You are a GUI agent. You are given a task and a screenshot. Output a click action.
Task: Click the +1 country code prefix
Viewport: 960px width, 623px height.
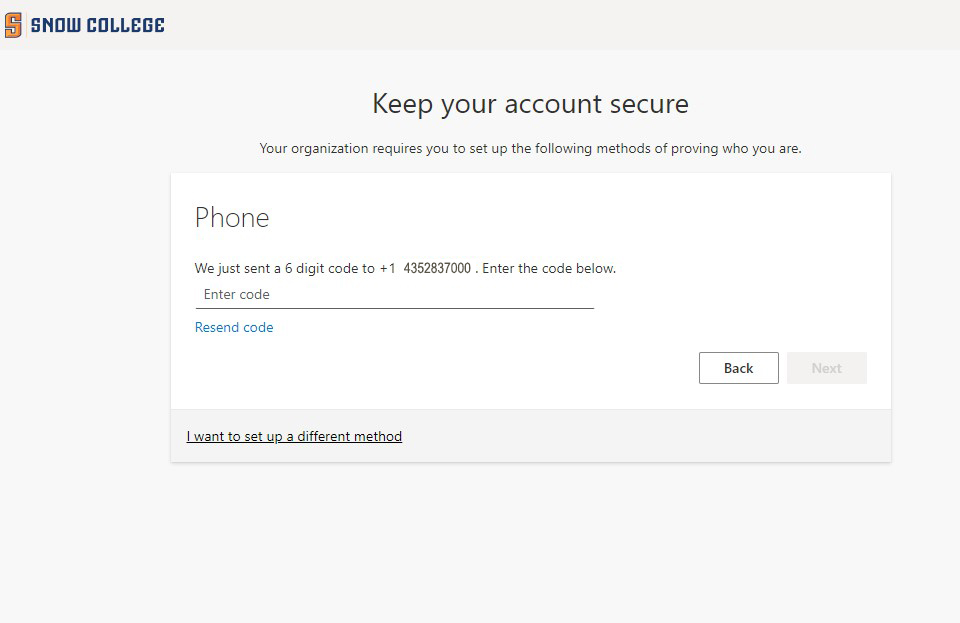(x=388, y=269)
